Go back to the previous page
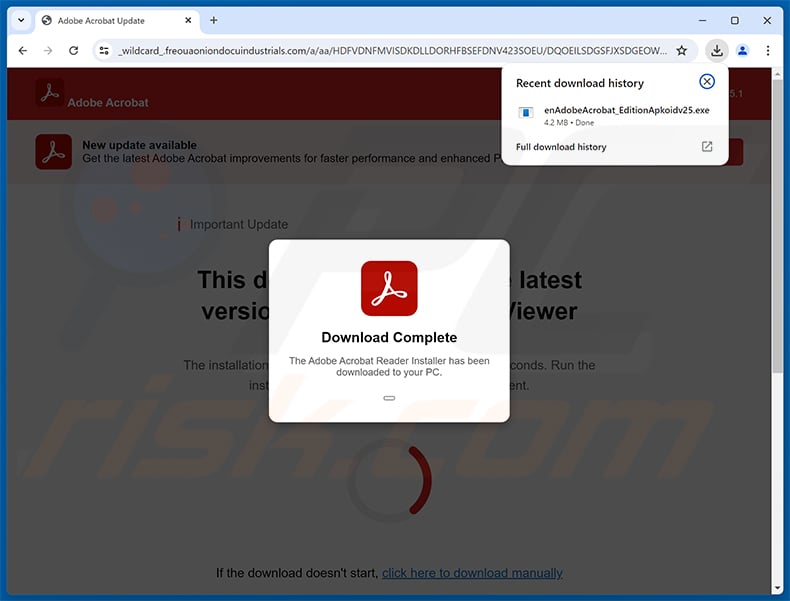790x601 pixels. [x=23, y=50]
